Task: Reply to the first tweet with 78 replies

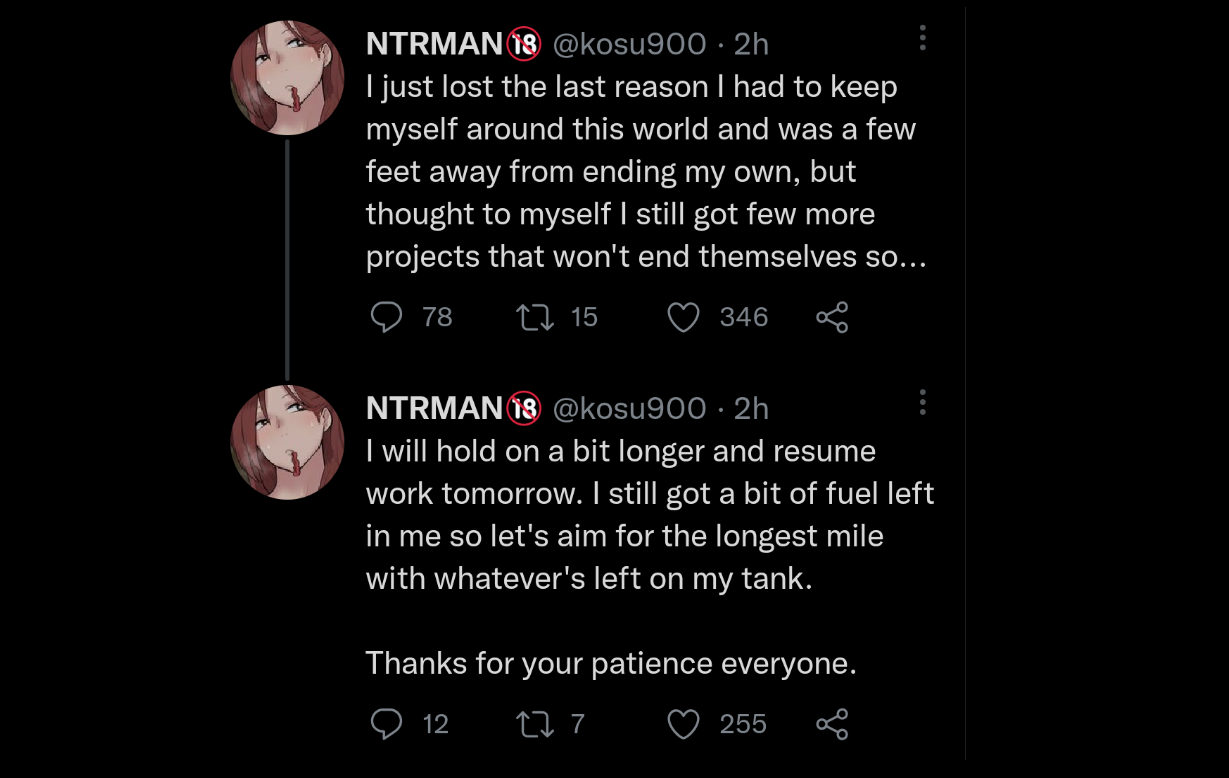Action: (387, 317)
